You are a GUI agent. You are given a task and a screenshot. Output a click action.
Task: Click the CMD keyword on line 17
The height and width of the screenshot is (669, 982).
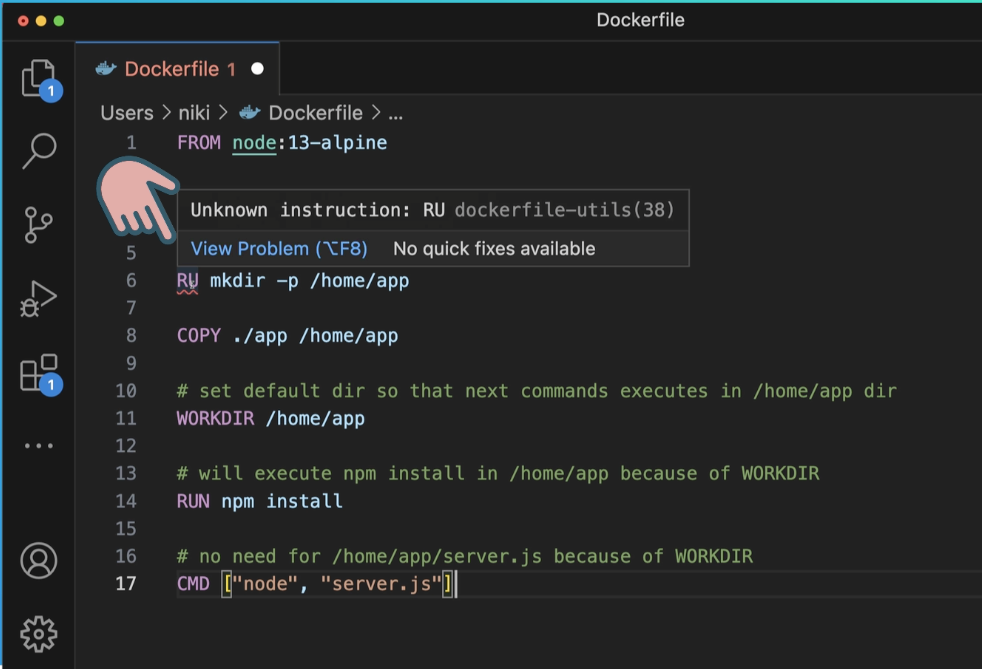coord(193,584)
